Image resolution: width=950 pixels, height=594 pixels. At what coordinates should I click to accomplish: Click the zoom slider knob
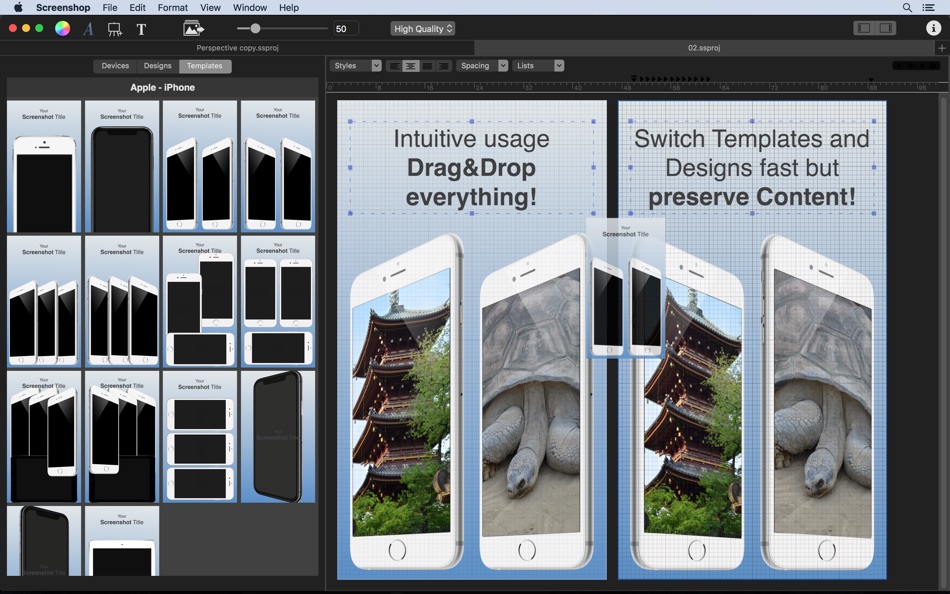[x=255, y=28]
